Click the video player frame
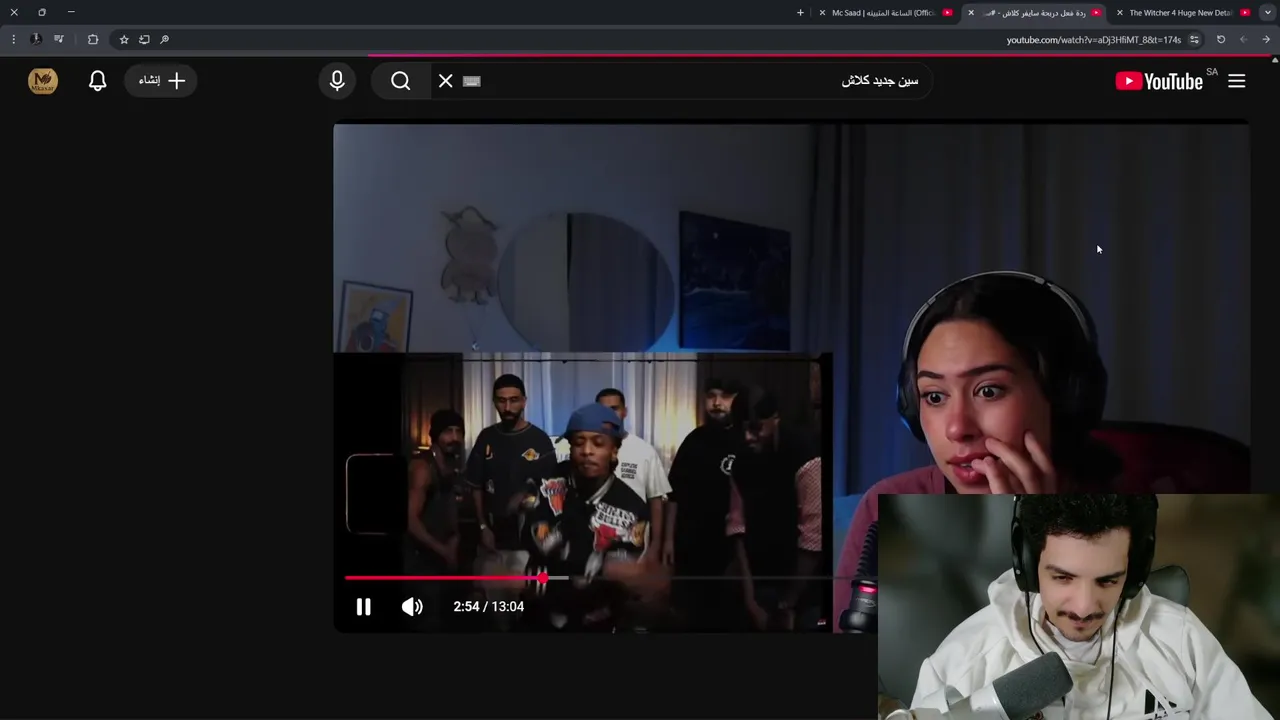This screenshot has width=1280, height=720. pos(790,378)
